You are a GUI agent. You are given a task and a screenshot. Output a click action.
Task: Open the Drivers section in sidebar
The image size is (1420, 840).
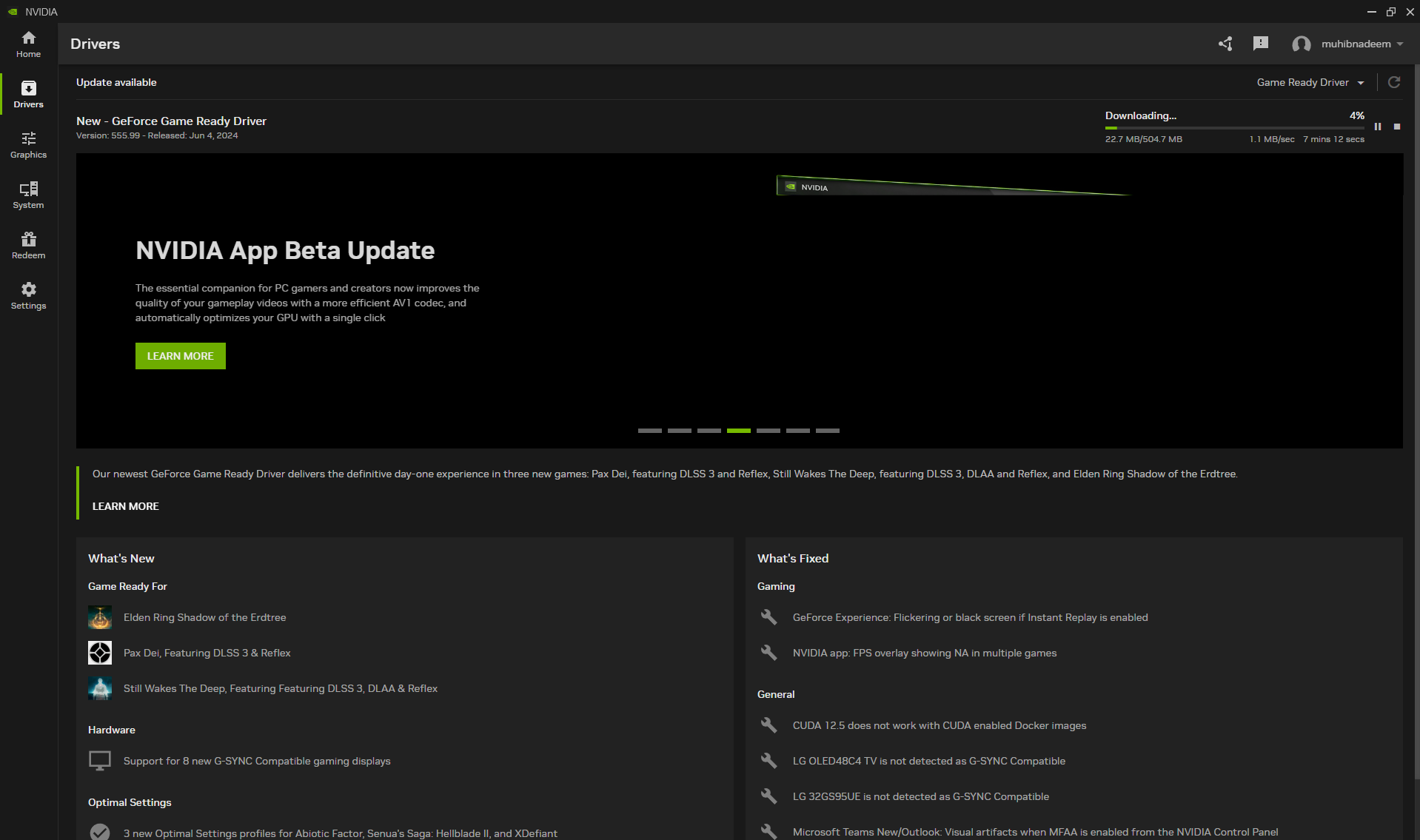28,94
